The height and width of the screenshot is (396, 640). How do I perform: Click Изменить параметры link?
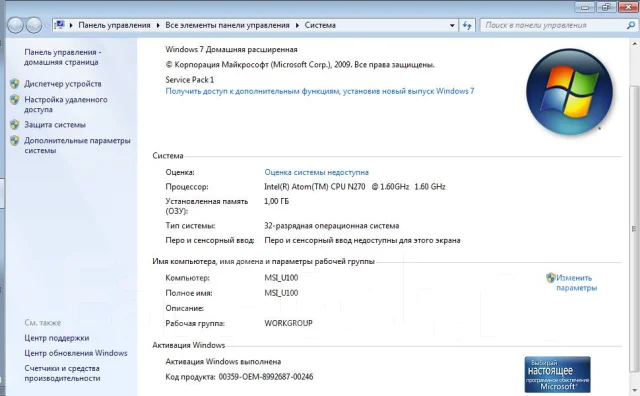(x=576, y=283)
